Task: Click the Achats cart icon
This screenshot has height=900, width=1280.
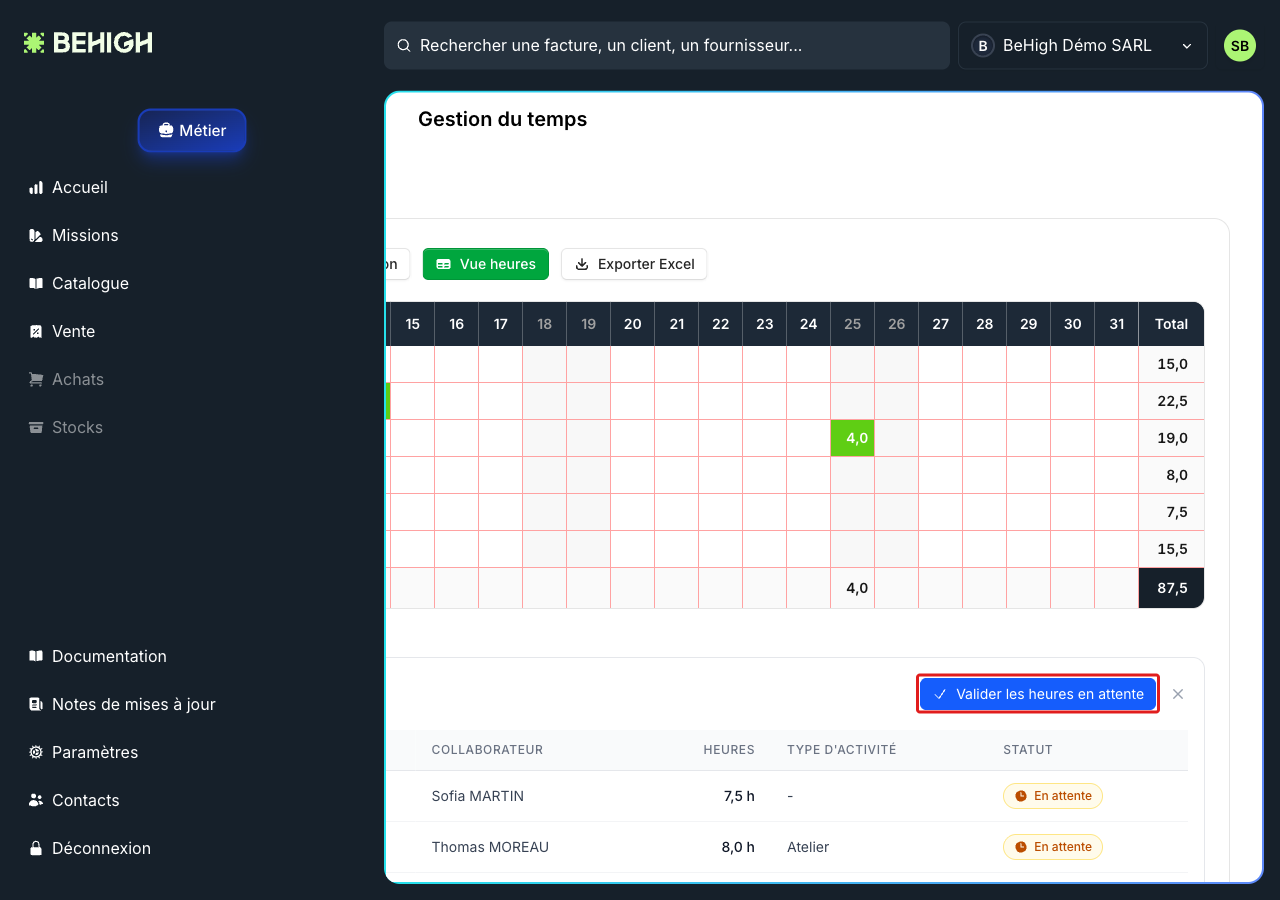Action: (36, 379)
